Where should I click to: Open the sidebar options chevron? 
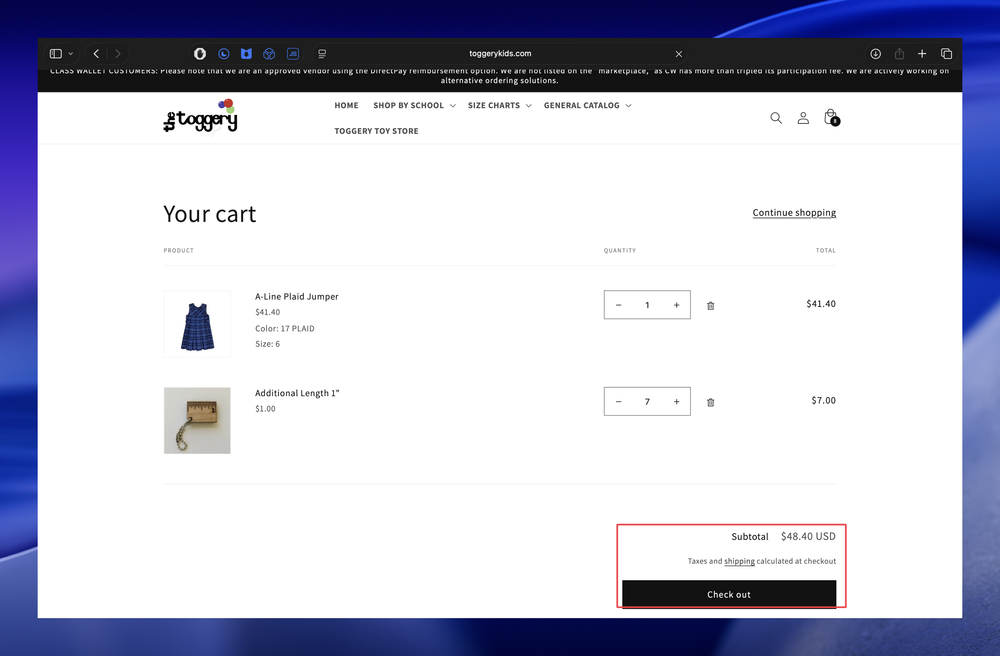(x=71, y=54)
